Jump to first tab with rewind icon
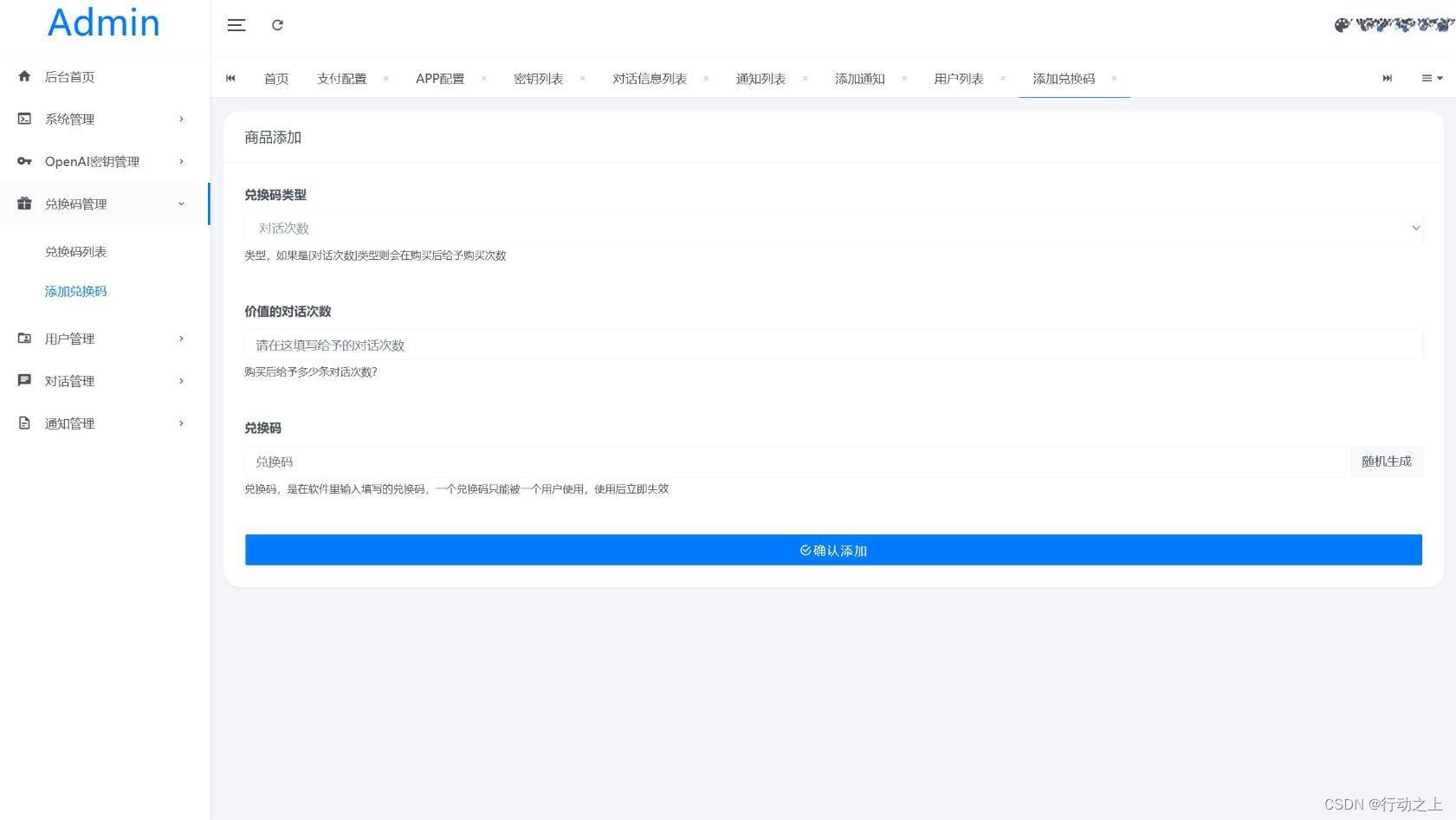This screenshot has height=820, width=1456. tap(230, 78)
